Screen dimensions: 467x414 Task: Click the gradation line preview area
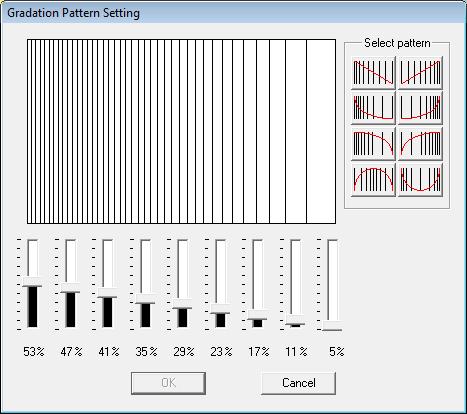click(181, 131)
